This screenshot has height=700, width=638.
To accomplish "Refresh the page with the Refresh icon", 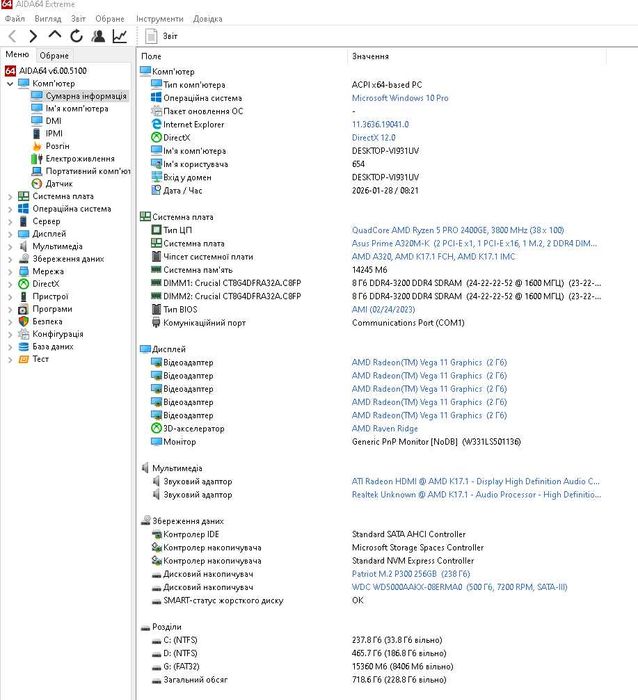I will pyautogui.click(x=76, y=36).
